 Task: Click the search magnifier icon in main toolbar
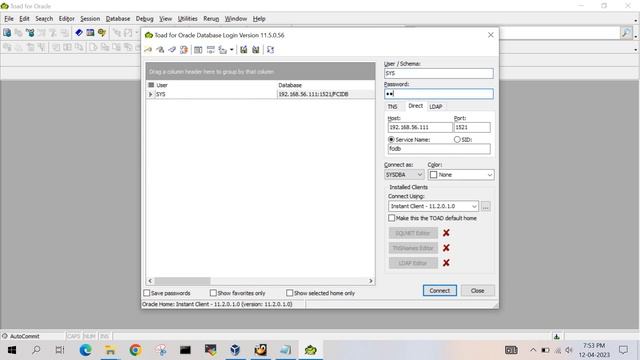click(x=626, y=33)
